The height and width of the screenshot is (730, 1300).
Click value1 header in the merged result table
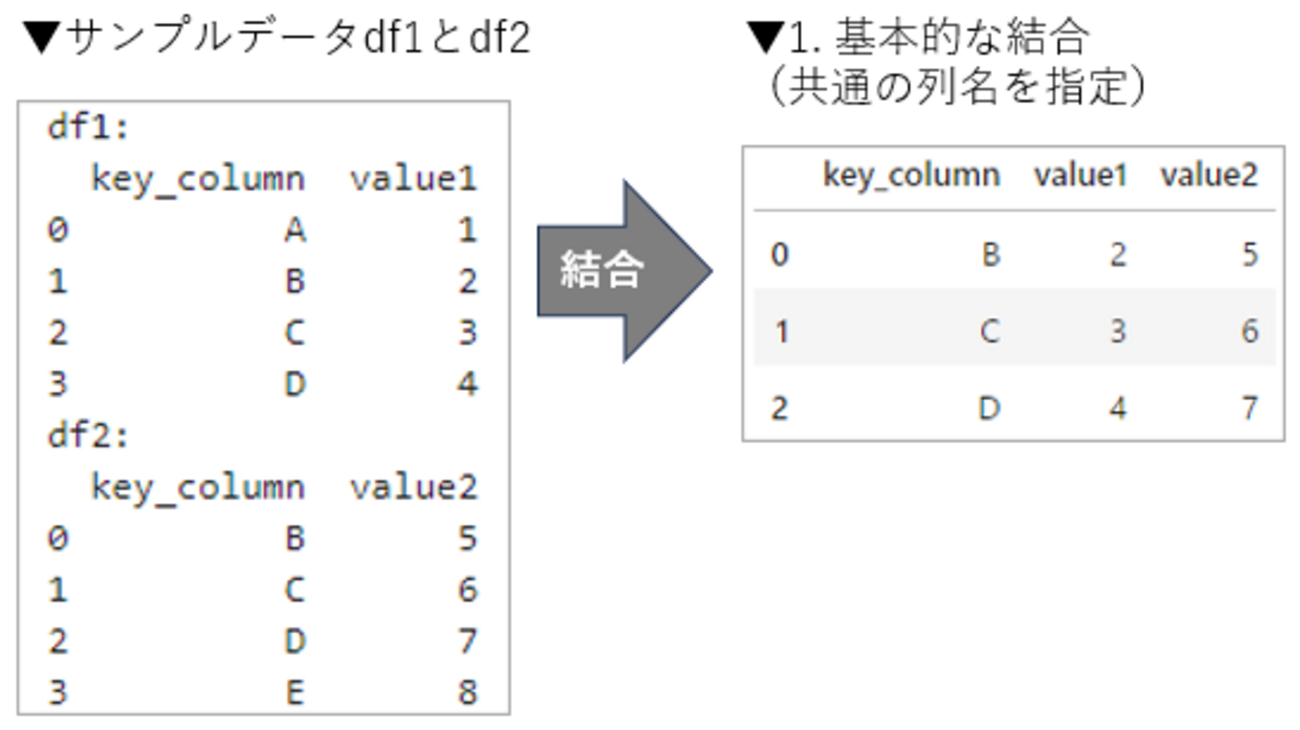point(1080,175)
